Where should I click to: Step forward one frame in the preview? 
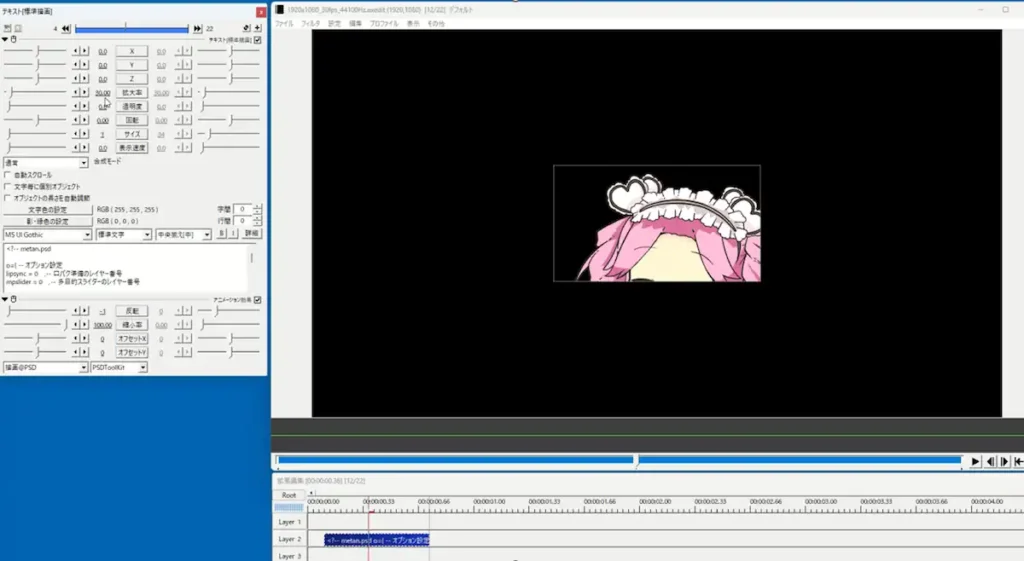(x=1004, y=461)
